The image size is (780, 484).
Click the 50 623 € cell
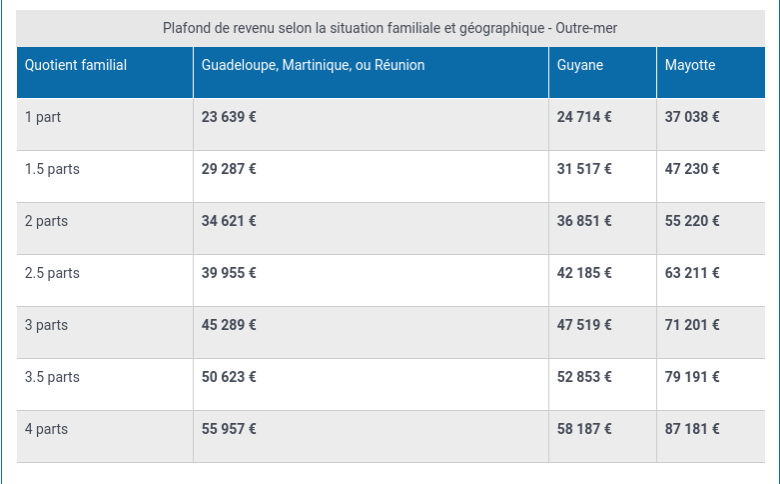click(x=371, y=385)
